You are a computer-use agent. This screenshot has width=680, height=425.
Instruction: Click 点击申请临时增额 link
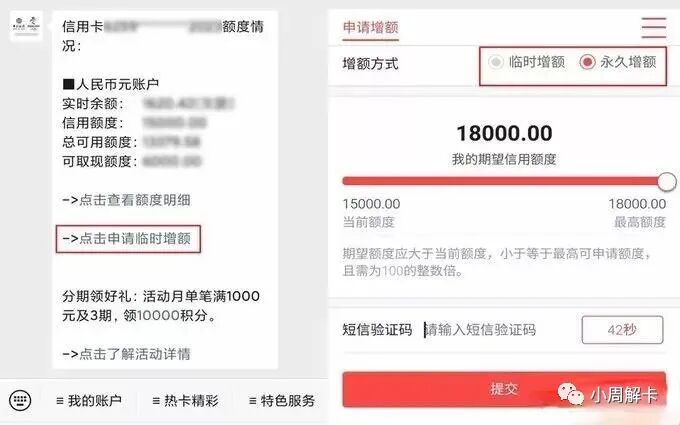click(126, 238)
